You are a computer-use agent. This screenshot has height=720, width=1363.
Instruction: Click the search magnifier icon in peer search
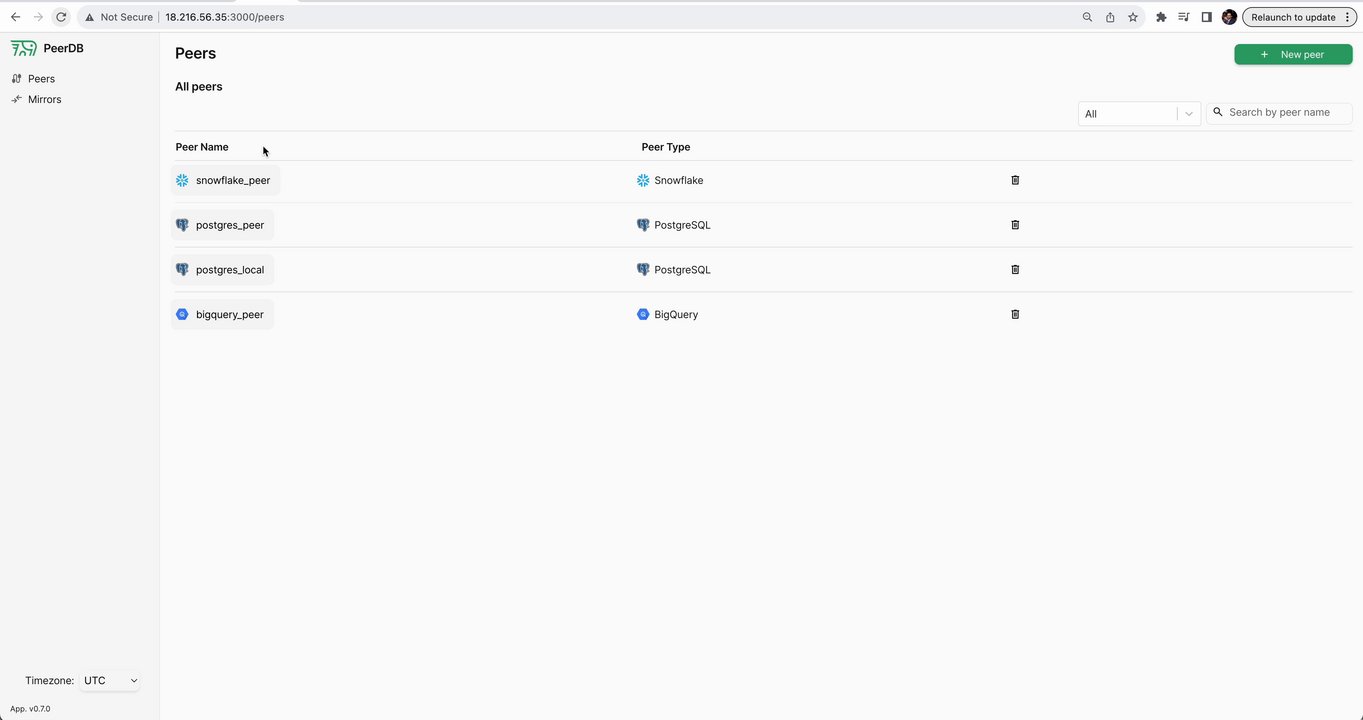tap(1218, 112)
